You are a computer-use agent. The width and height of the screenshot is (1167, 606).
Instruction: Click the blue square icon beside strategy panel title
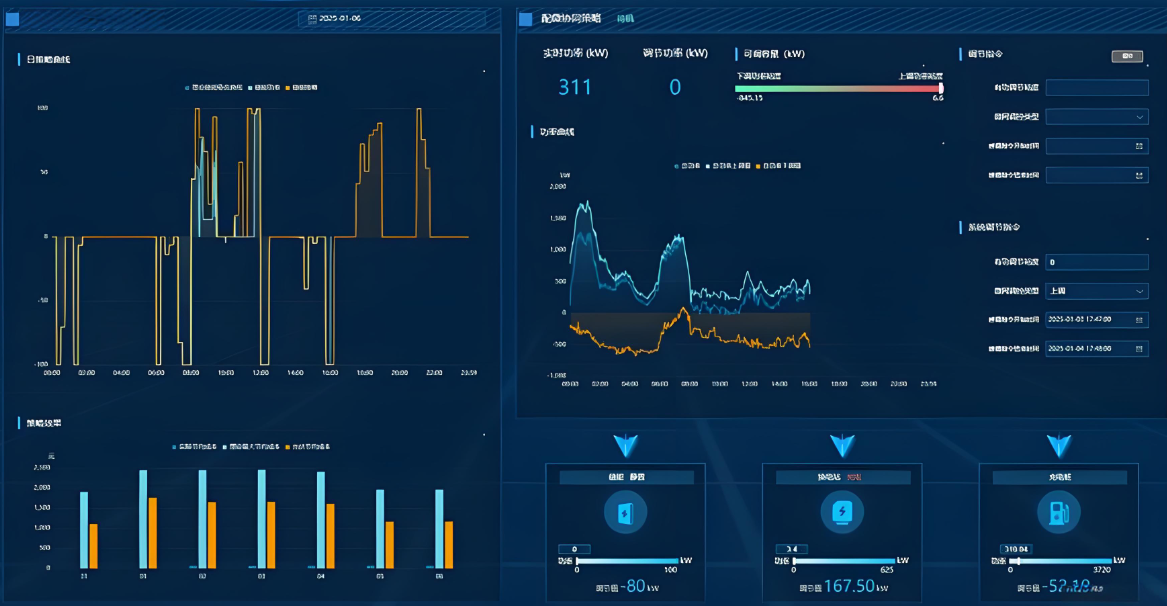526,19
